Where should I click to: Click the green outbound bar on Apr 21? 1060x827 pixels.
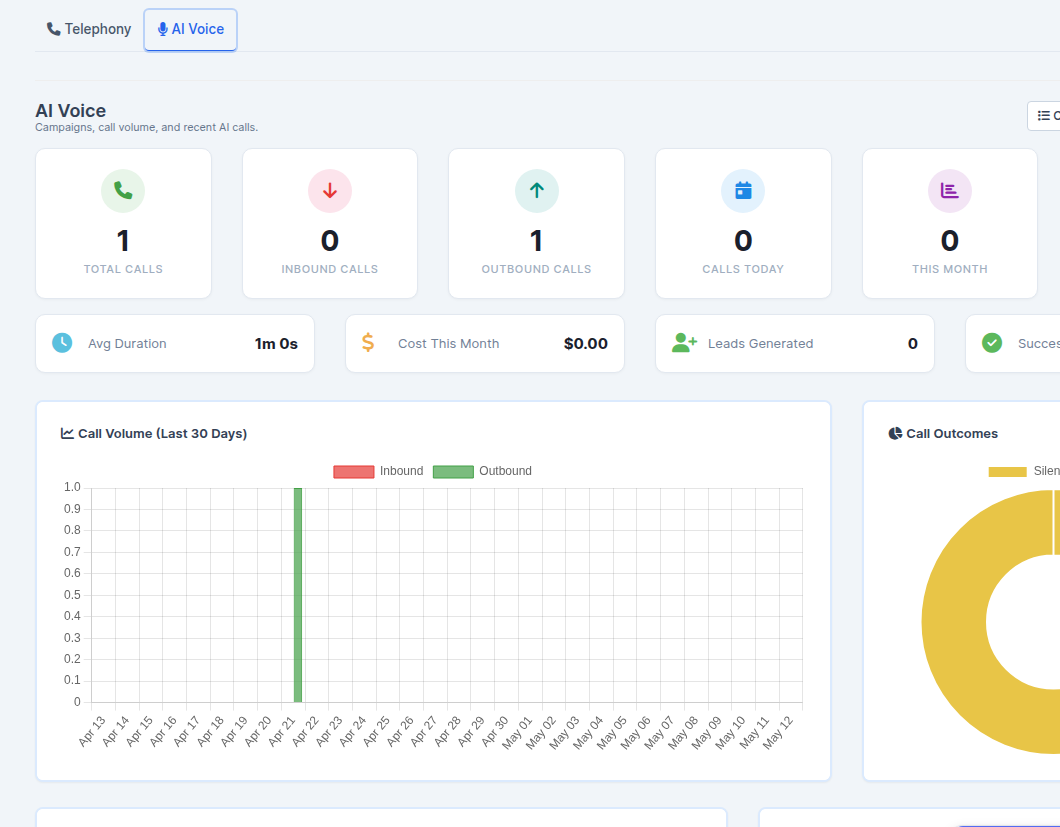(x=298, y=595)
